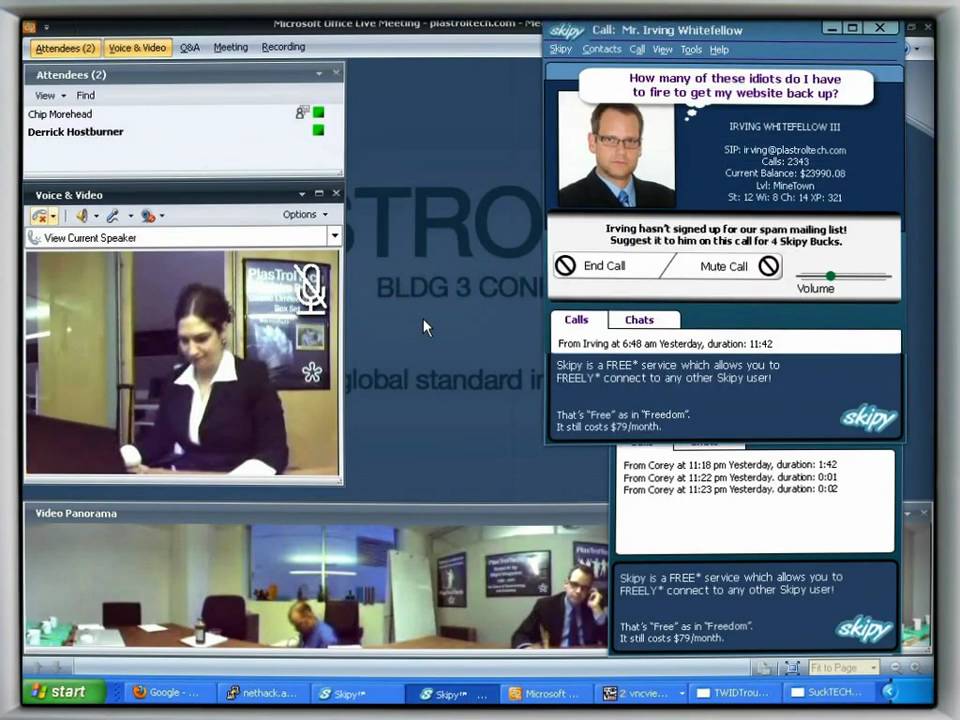Open the TWIDTrou taskbar button

pos(735,692)
